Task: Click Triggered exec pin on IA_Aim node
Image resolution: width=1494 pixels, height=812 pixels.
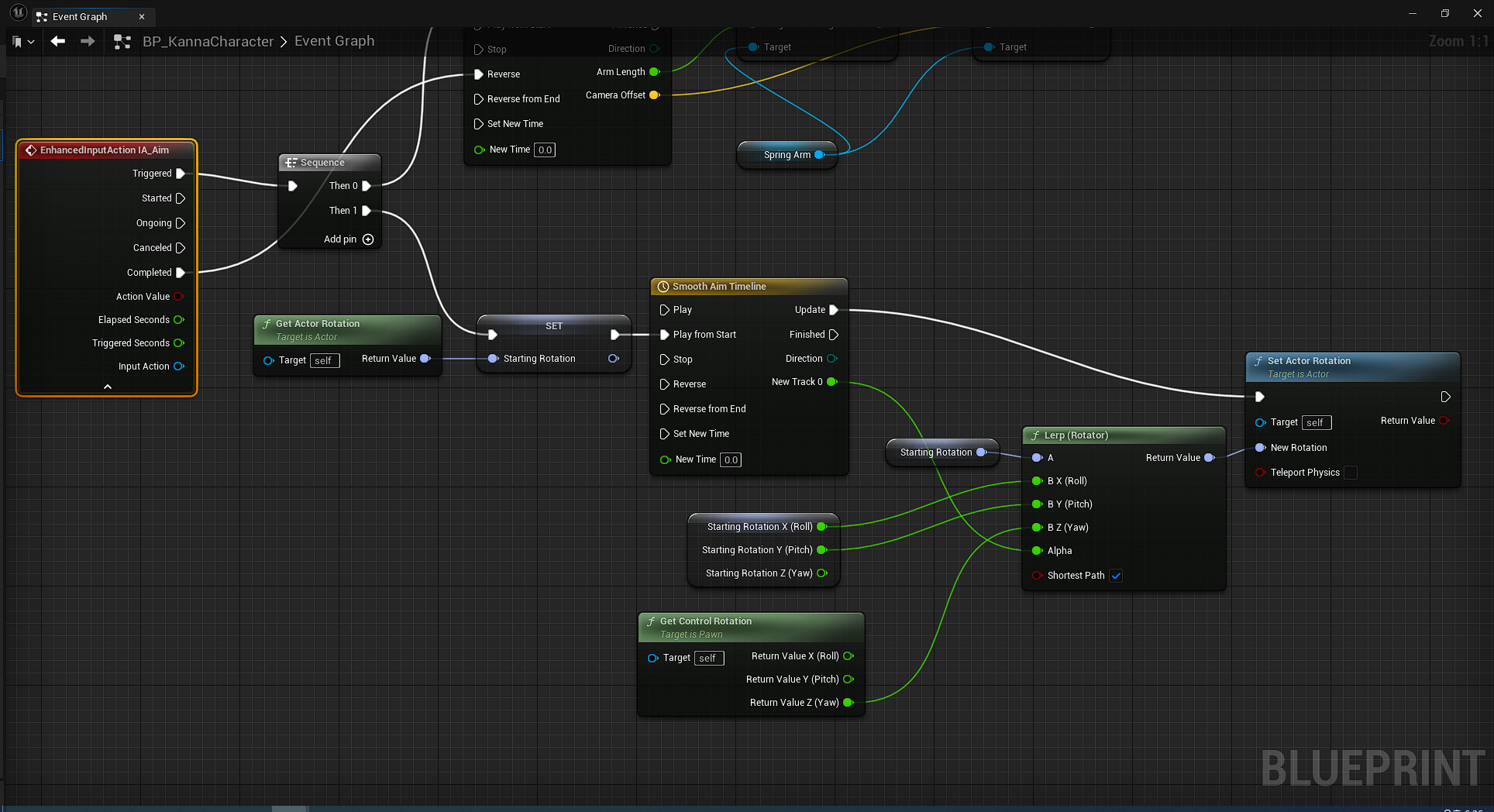Action: [181, 174]
